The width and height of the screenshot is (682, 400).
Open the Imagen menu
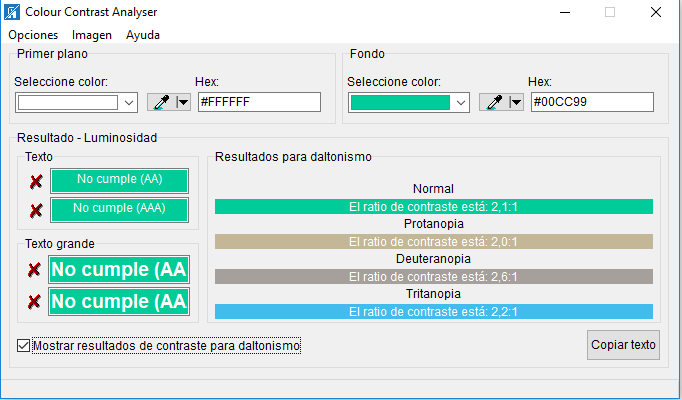pyautogui.click(x=92, y=34)
